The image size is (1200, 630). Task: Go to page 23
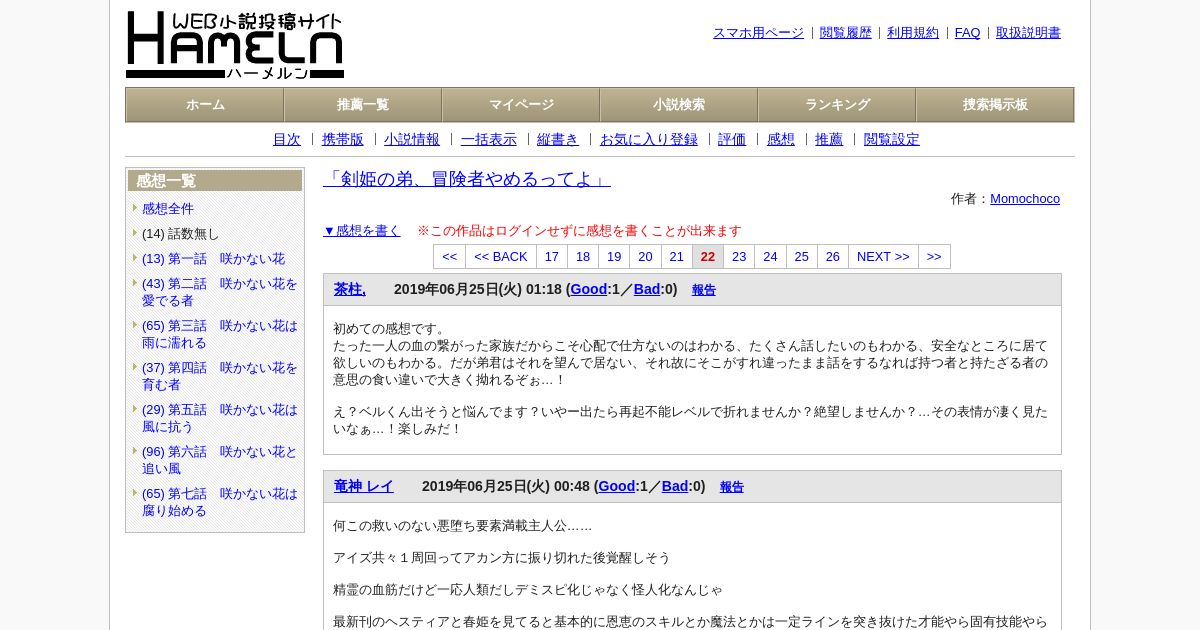pyautogui.click(x=739, y=257)
